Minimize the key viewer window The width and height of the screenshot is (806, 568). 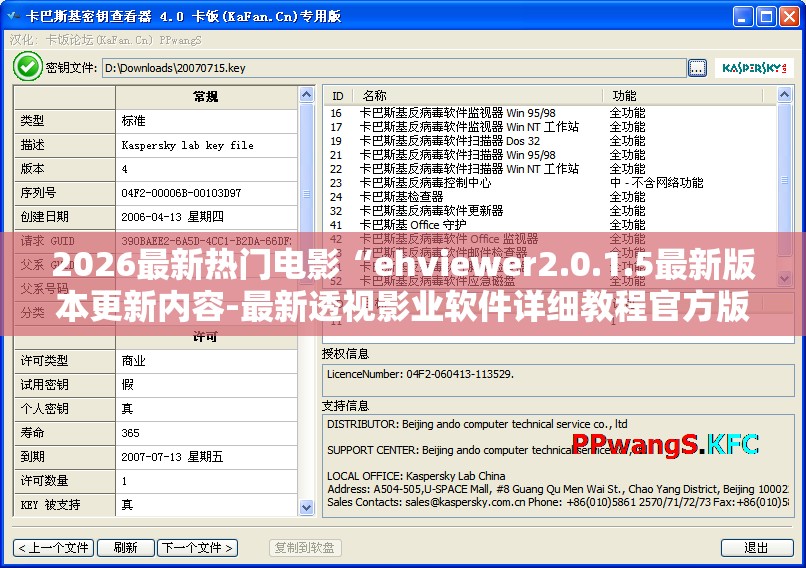point(742,16)
